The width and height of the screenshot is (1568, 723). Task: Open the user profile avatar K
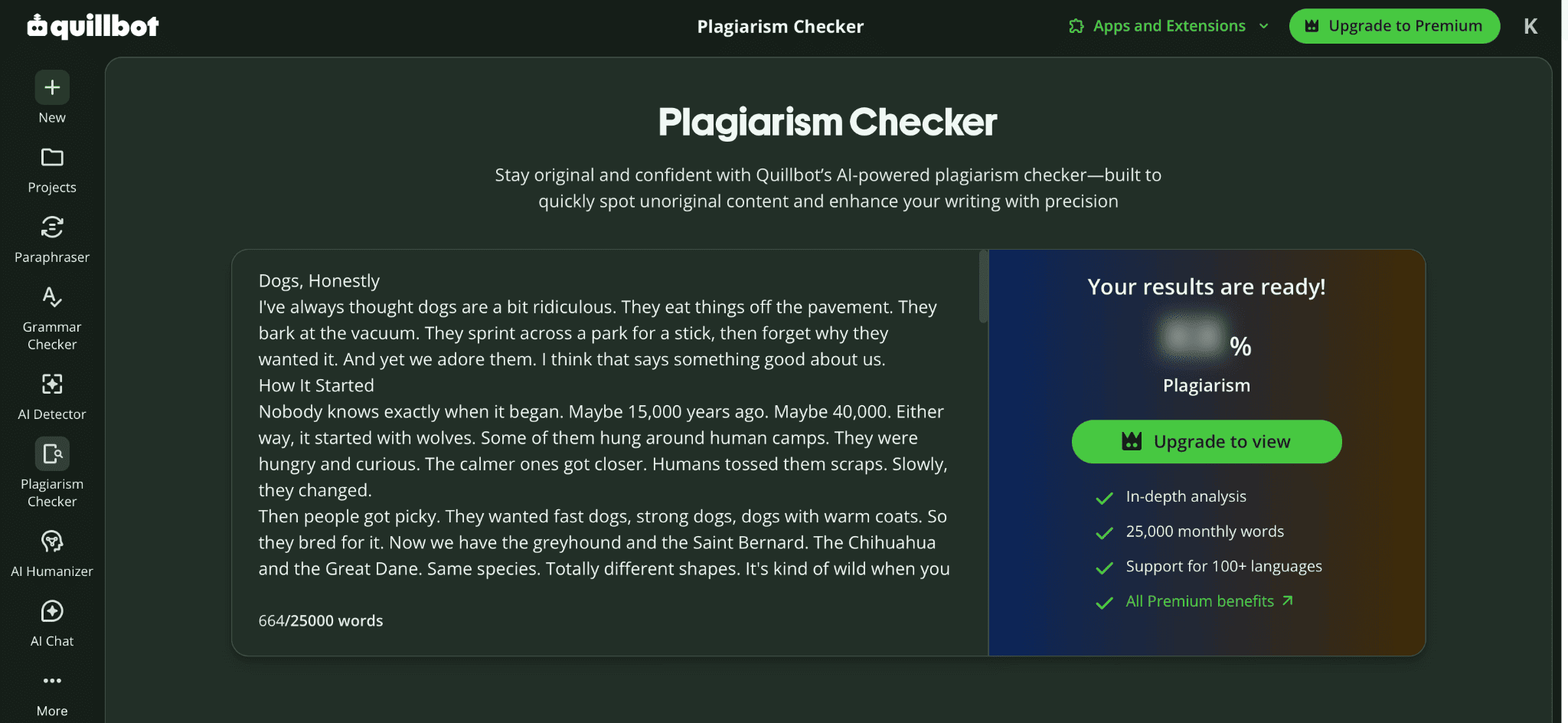(1530, 26)
